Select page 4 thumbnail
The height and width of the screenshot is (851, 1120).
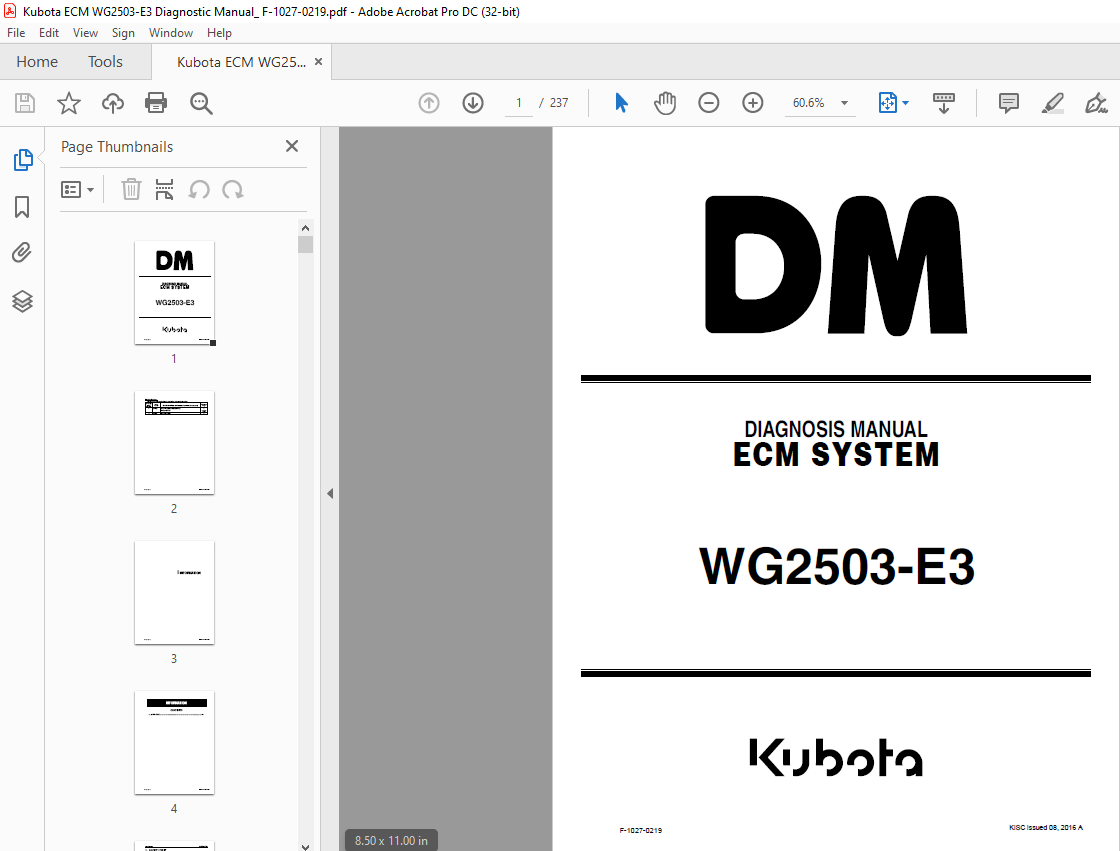174,743
